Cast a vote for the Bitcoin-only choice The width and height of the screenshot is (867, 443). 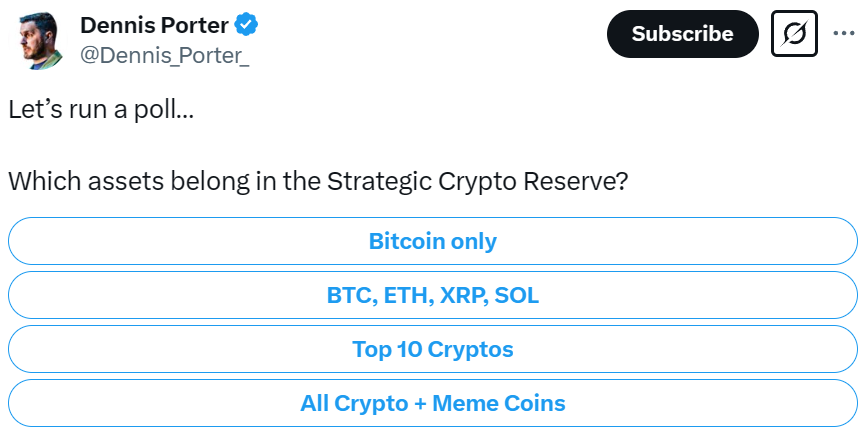(x=432, y=241)
